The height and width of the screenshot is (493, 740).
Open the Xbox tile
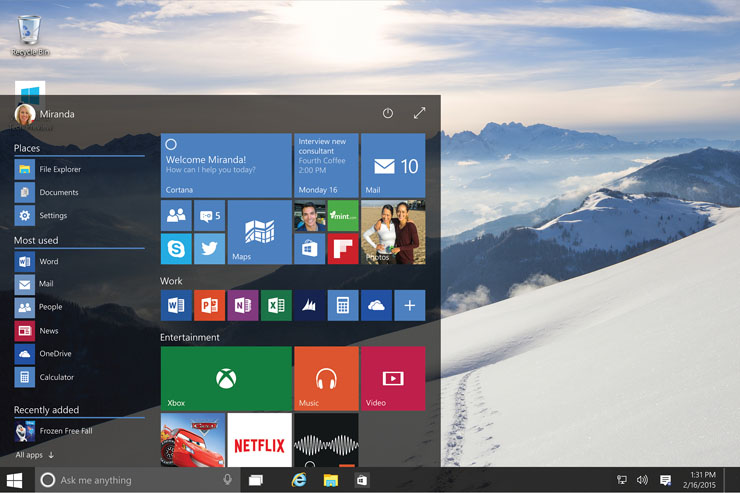(226, 379)
